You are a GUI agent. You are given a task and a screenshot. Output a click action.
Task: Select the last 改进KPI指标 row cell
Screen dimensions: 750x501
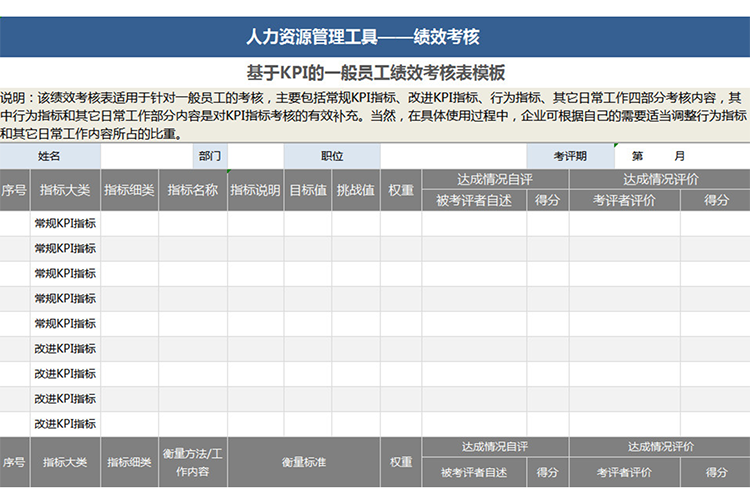[65, 424]
